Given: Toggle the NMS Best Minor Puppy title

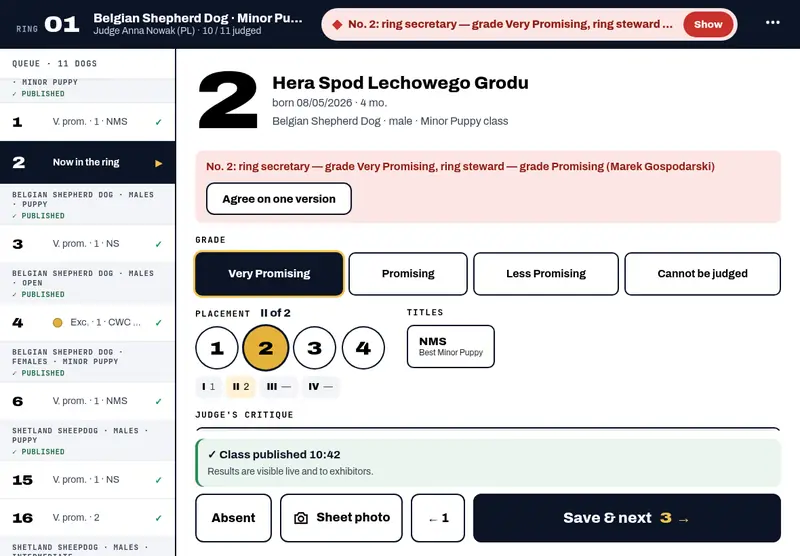Looking at the screenshot, I should (451, 346).
